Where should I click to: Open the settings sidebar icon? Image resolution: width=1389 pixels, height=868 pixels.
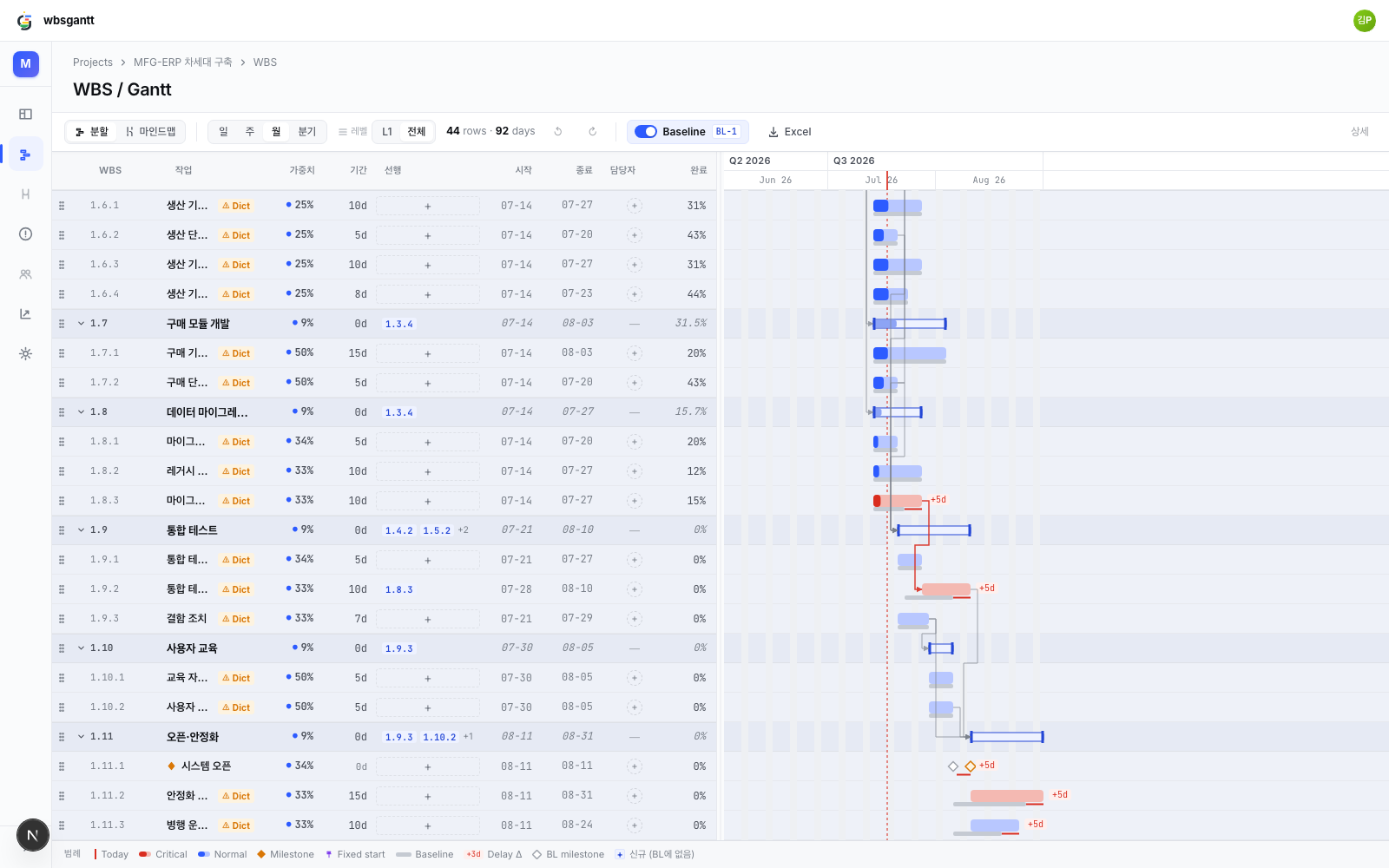25,354
